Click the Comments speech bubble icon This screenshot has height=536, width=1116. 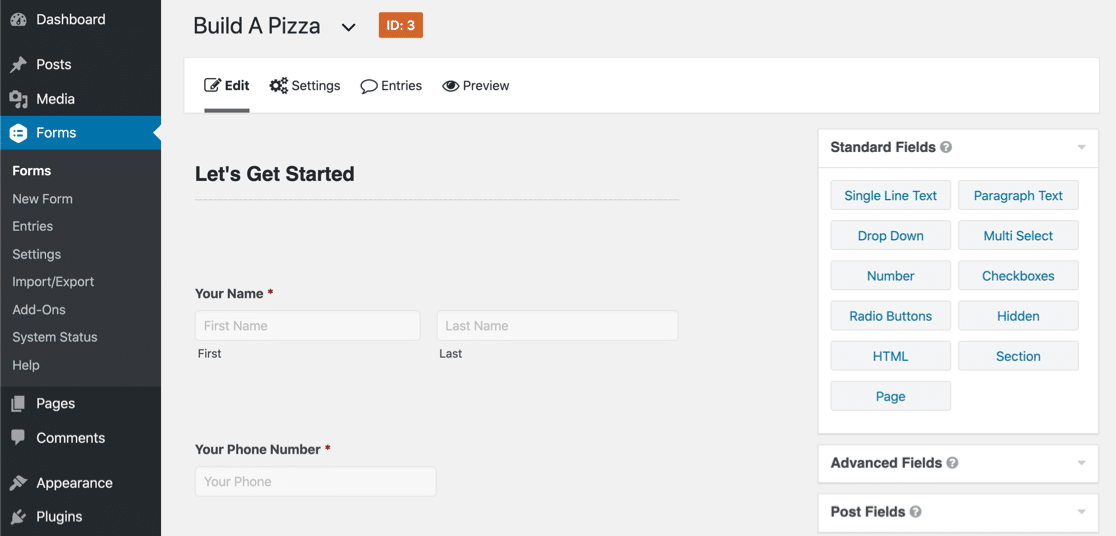pos(18,438)
